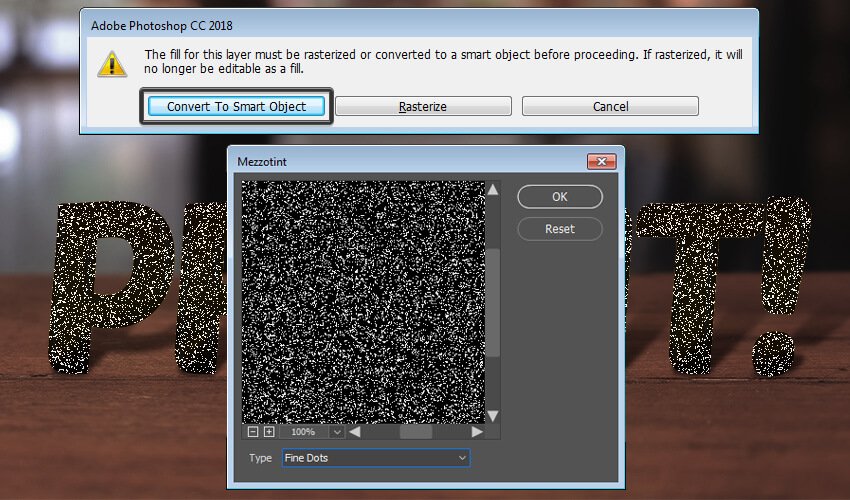Click inside the Mezzotint preview image
Viewport: 850px width, 500px height.
coord(363,302)
